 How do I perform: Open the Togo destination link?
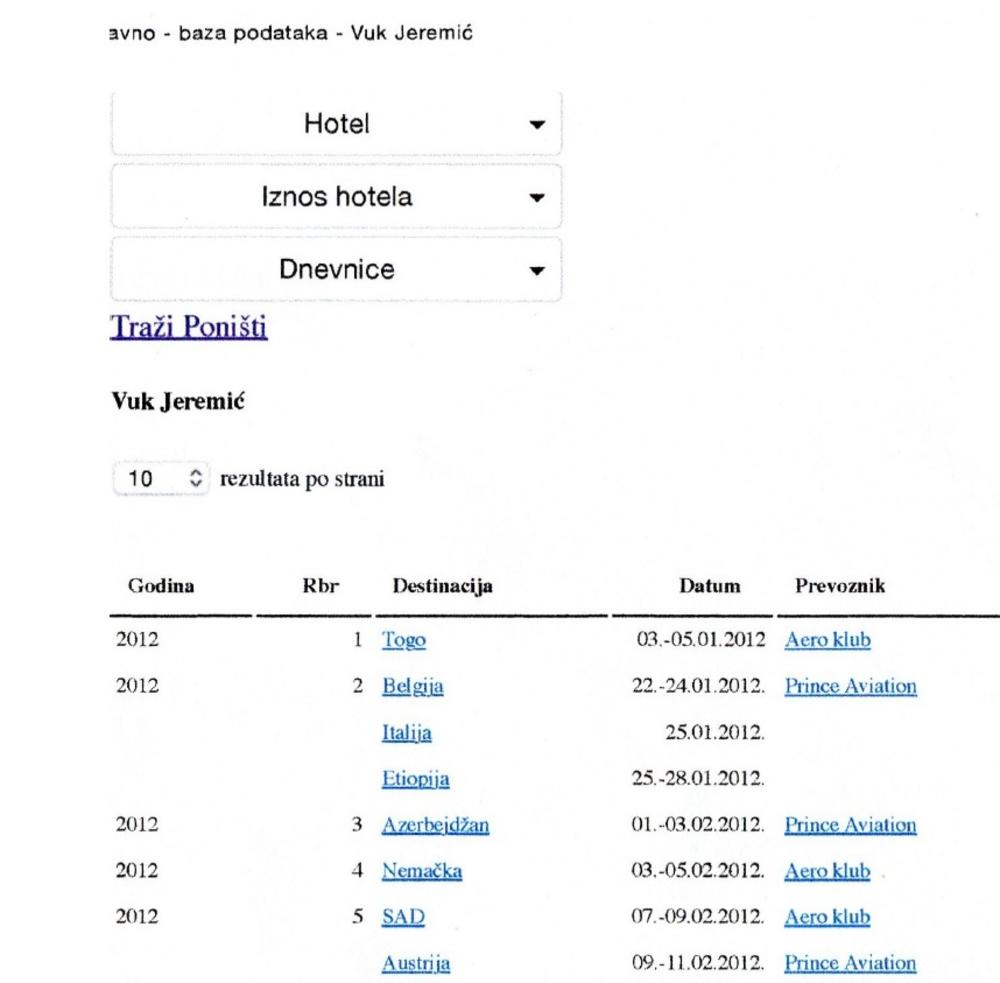click(404, 640)
